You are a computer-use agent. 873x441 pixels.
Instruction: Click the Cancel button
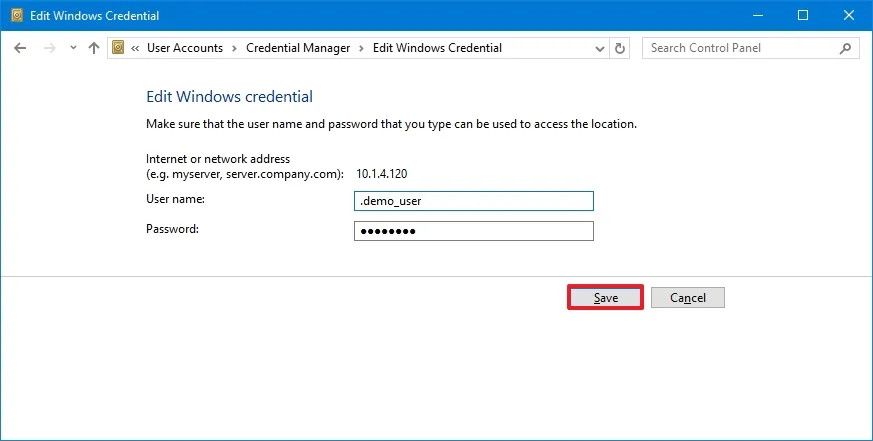click(688, 297)
